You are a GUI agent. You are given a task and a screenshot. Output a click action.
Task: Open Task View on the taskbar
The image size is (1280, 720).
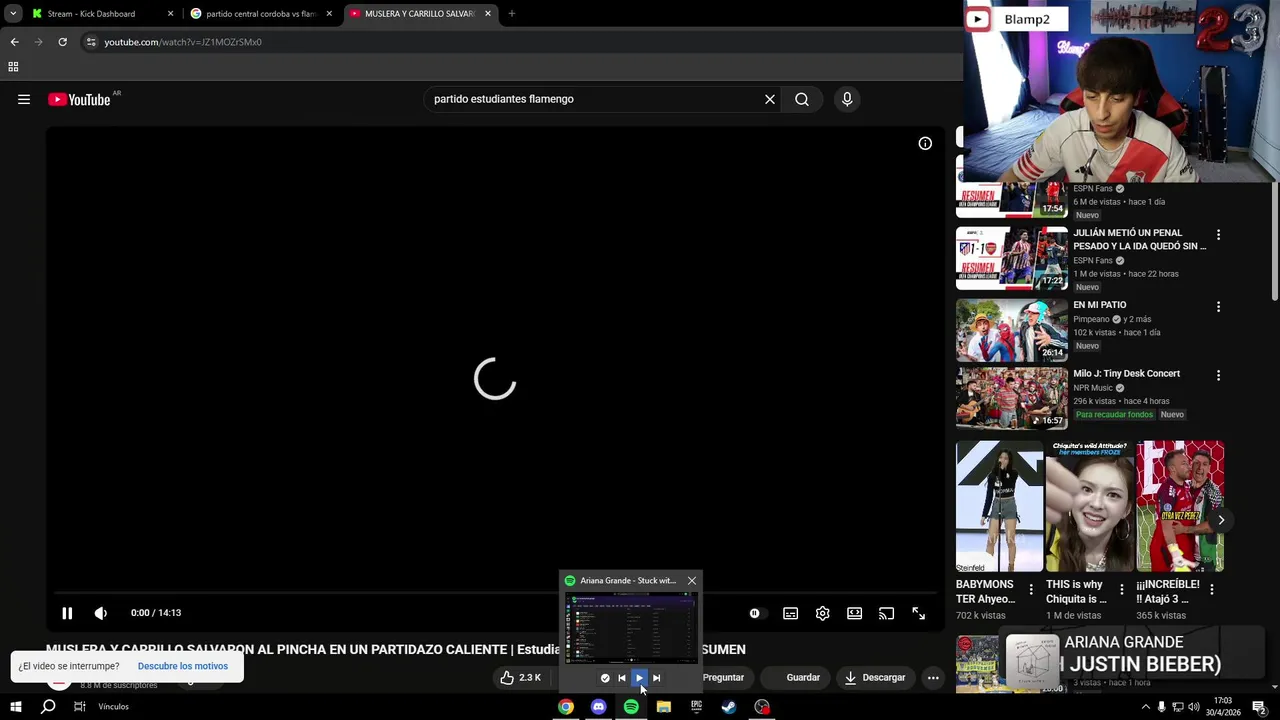tap(79, 707)
